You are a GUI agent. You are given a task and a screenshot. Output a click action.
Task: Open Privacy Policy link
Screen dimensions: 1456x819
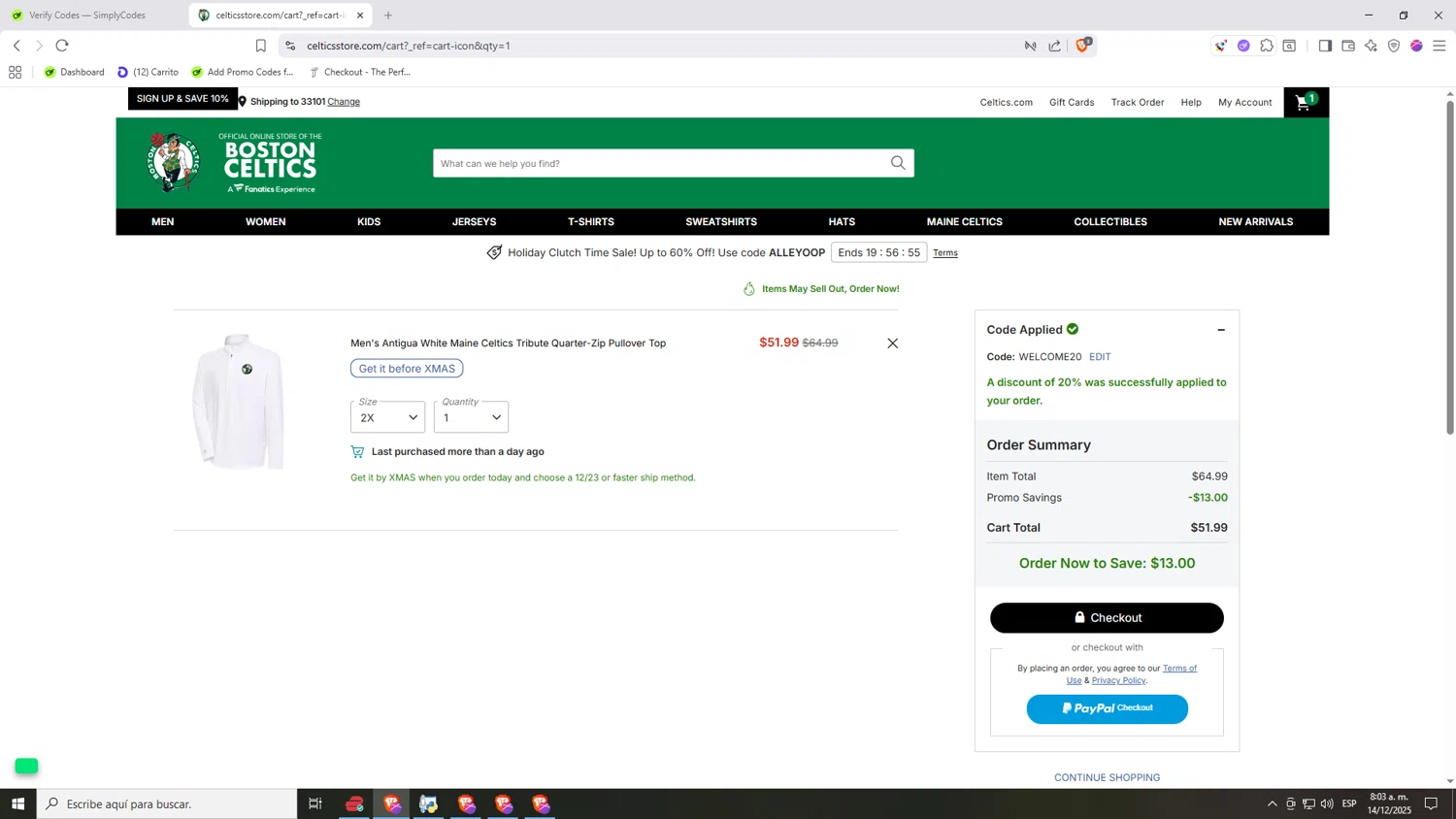[1118, 680]
